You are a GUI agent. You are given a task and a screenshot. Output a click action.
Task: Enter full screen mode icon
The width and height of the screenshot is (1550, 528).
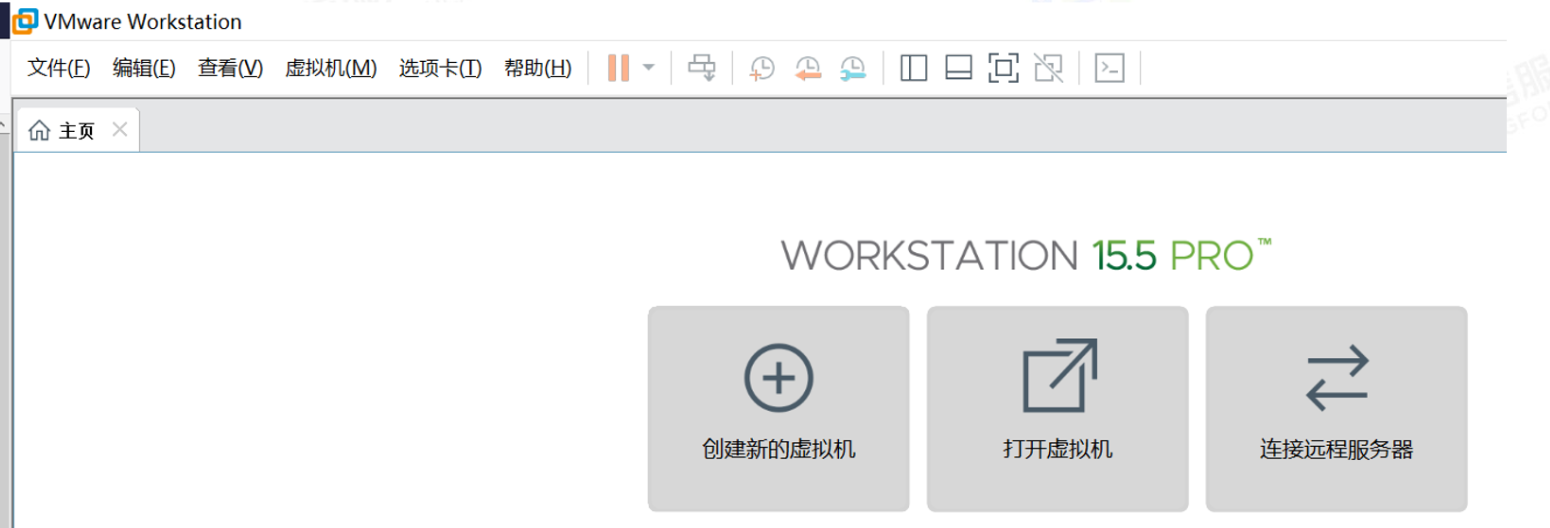pos(1003,68)
